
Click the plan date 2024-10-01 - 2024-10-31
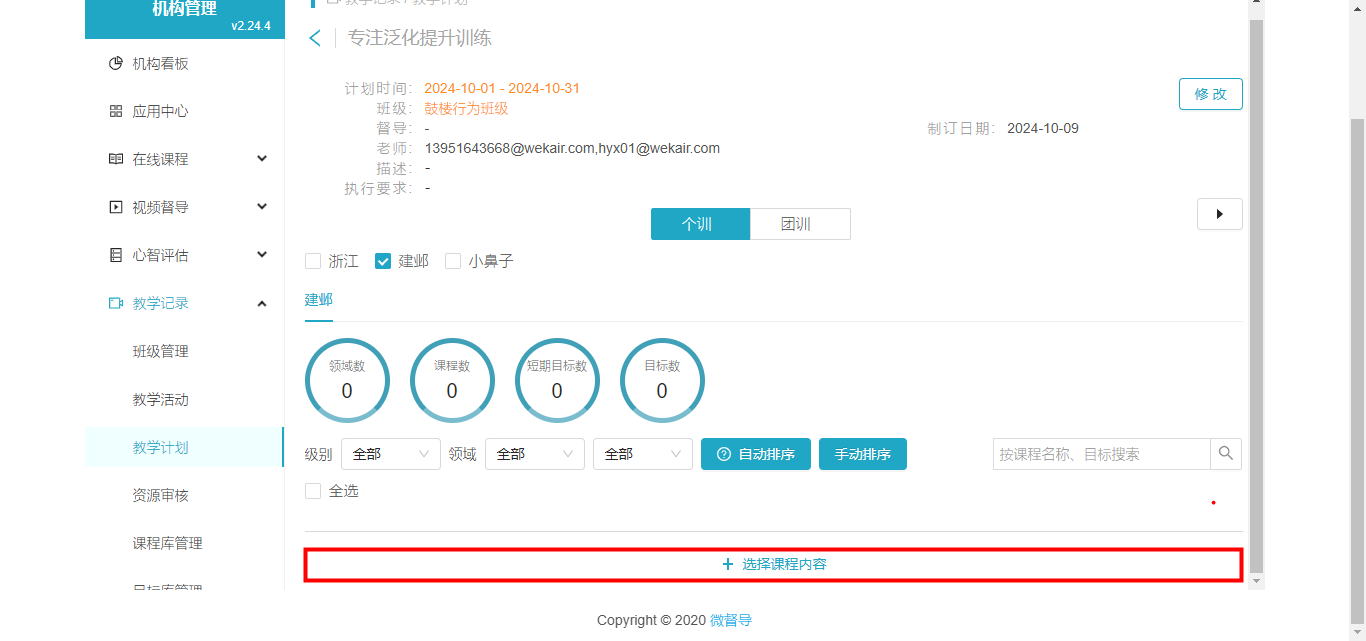pyautogui.click(x=502, y=89)
